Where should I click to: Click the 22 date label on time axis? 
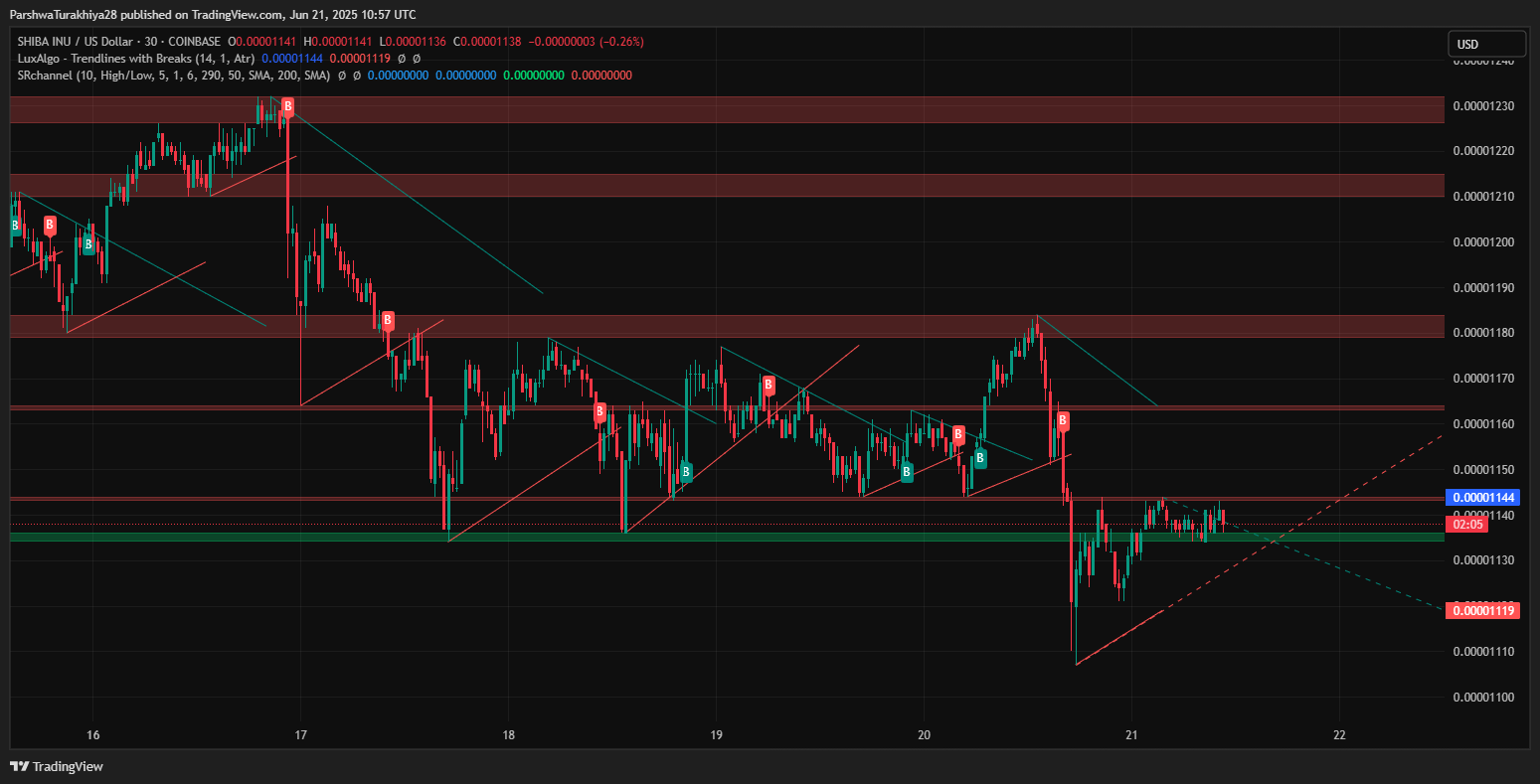pyautogui.click(x=1339, y=735)
